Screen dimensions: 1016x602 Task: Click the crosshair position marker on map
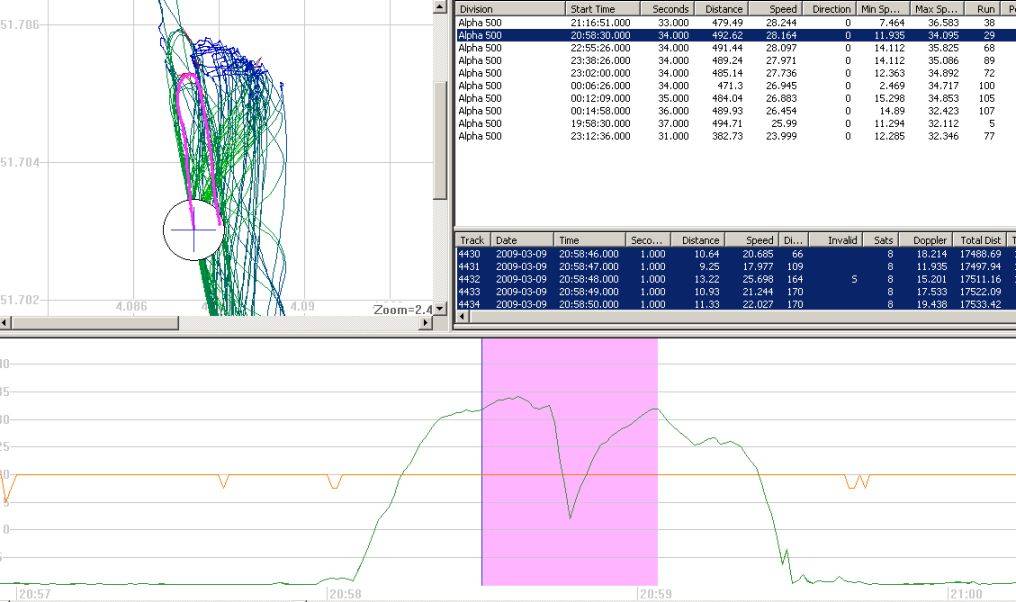193,230
